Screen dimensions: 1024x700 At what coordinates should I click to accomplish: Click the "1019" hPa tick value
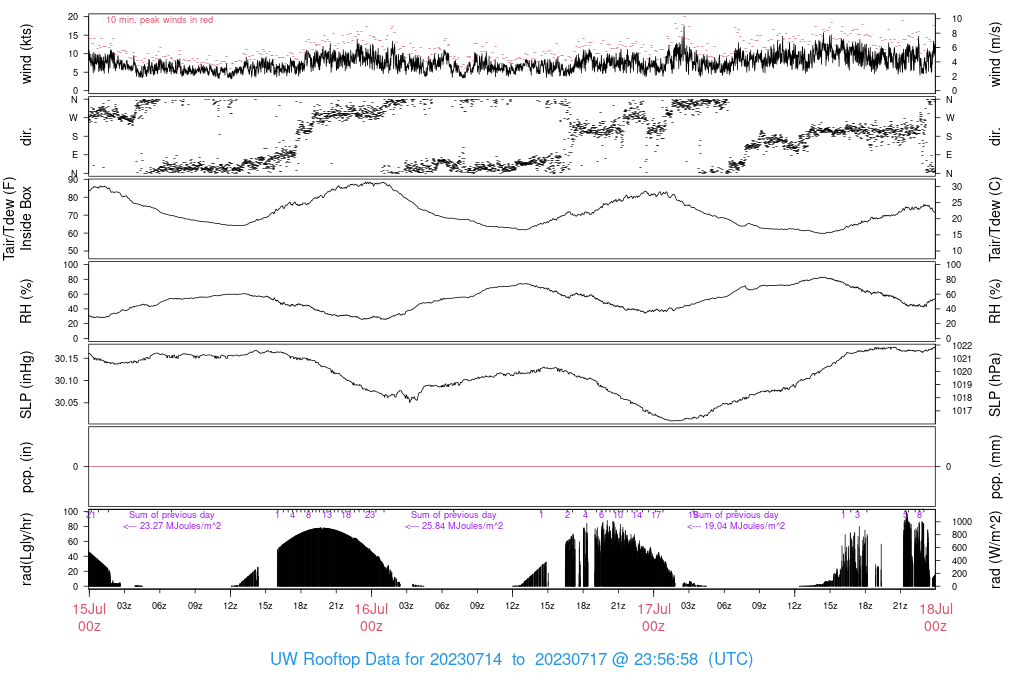[x=962, y=385]
